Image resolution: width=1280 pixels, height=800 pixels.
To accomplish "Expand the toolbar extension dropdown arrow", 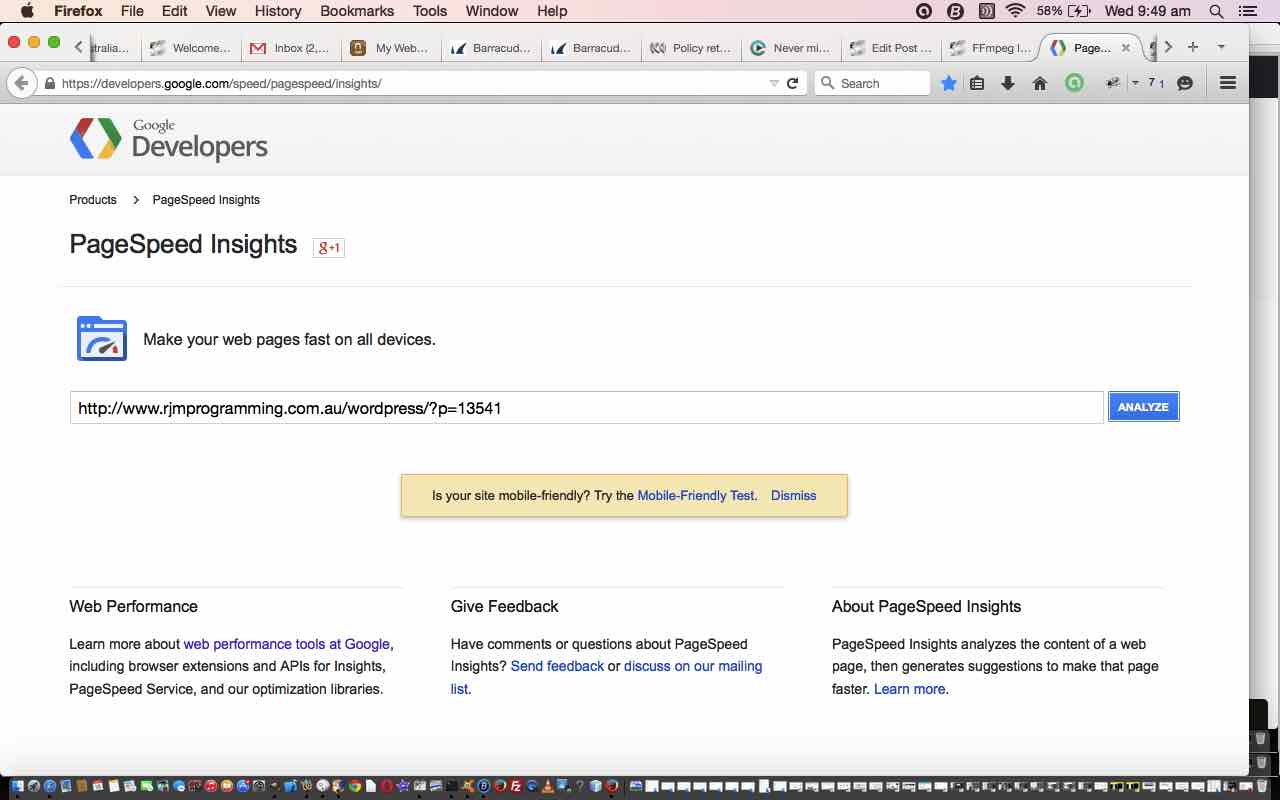I will point(1135,83).
